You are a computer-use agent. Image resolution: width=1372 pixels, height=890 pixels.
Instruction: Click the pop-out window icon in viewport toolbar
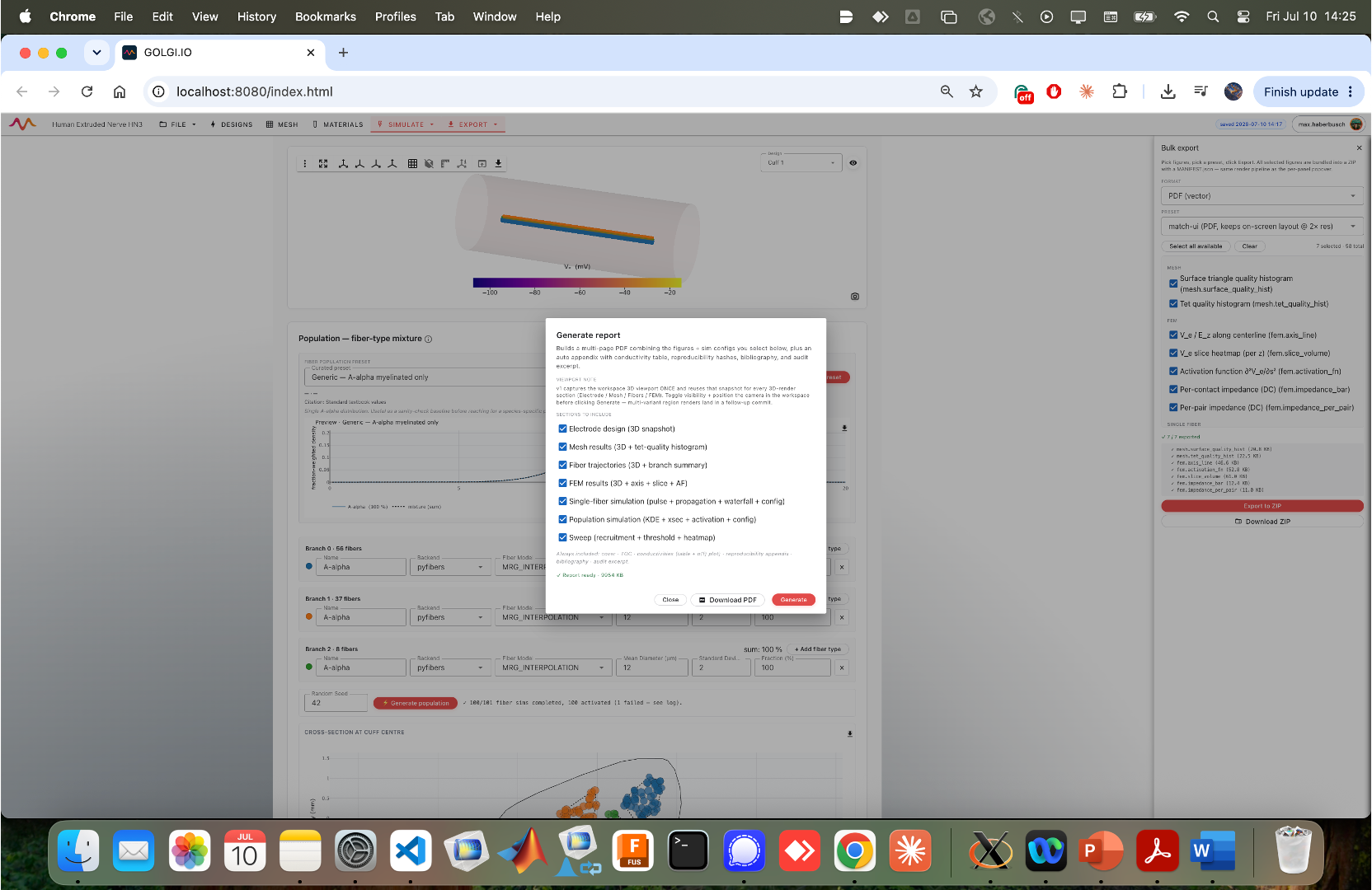[482, 163]
